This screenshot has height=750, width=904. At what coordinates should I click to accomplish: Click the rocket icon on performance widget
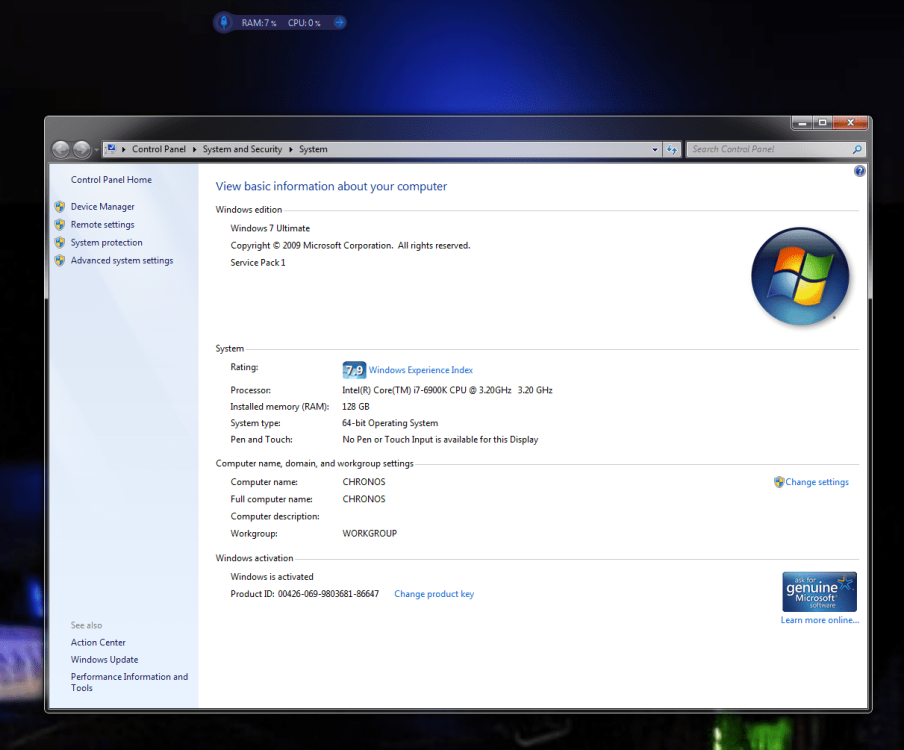226,22
